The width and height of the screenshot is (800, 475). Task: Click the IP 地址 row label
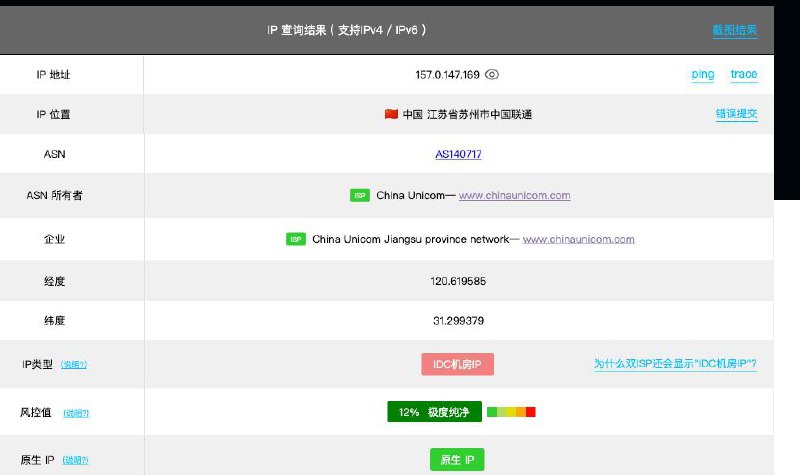[53, 75]
